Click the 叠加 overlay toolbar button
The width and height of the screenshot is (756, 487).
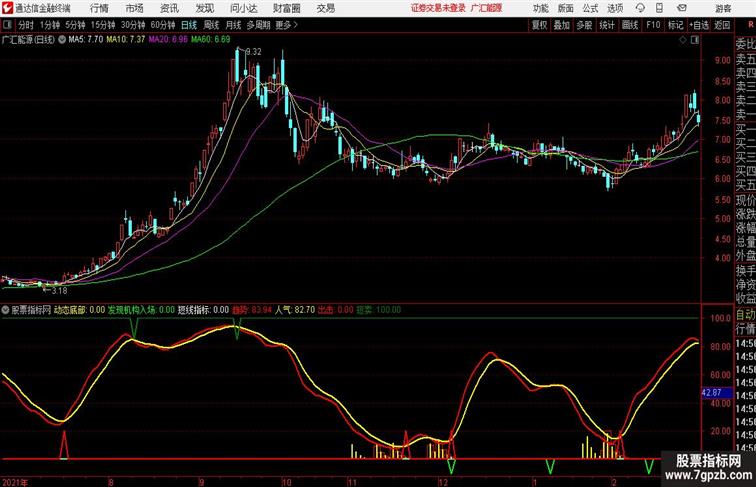tap(562, 25)
